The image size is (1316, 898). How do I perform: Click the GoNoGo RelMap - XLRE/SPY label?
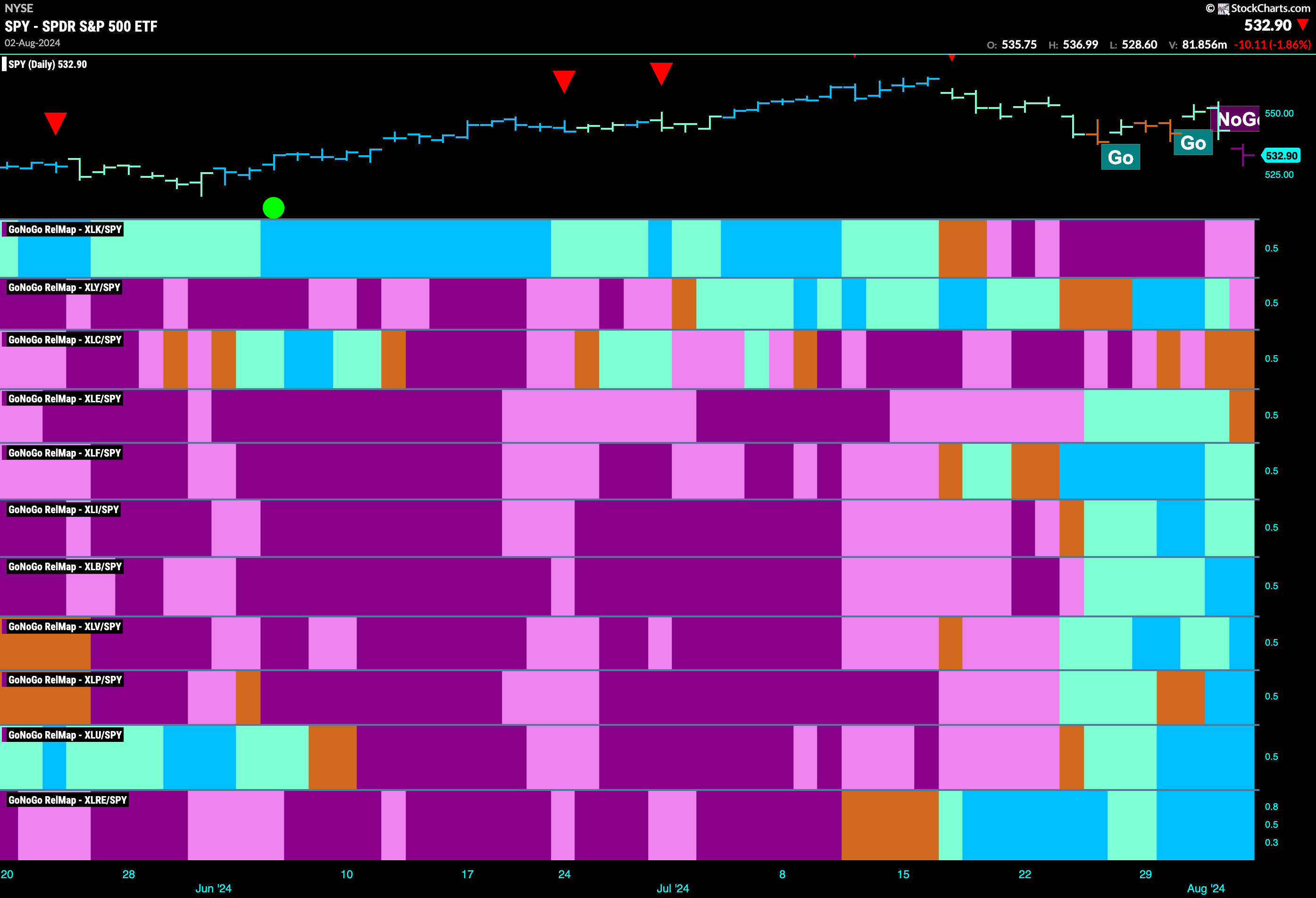(68, 800)
